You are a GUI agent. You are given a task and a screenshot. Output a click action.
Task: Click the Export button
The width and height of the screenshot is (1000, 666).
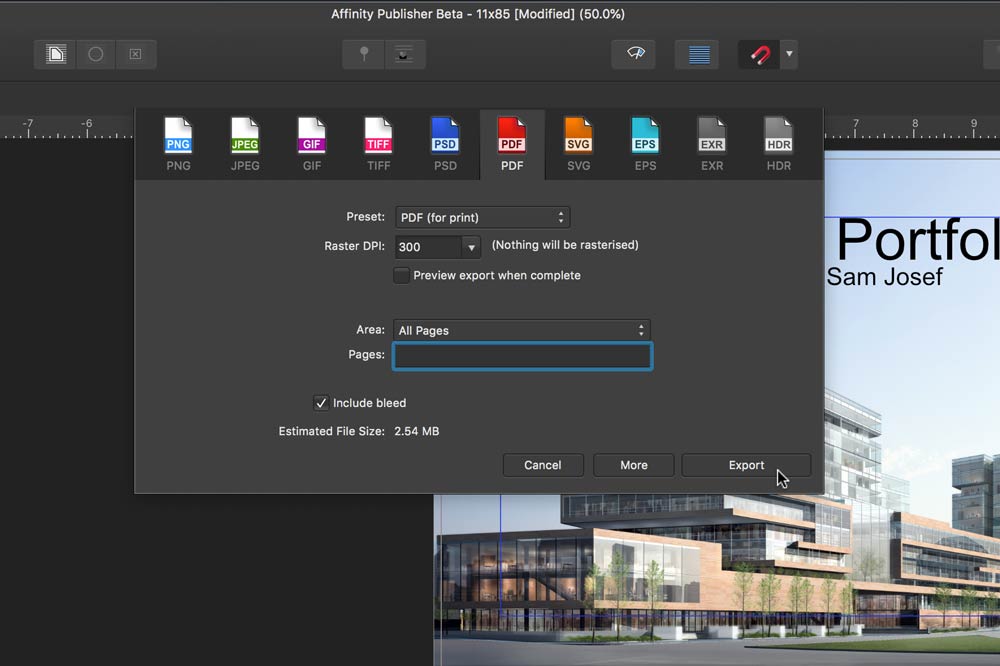tap(746, 465)
